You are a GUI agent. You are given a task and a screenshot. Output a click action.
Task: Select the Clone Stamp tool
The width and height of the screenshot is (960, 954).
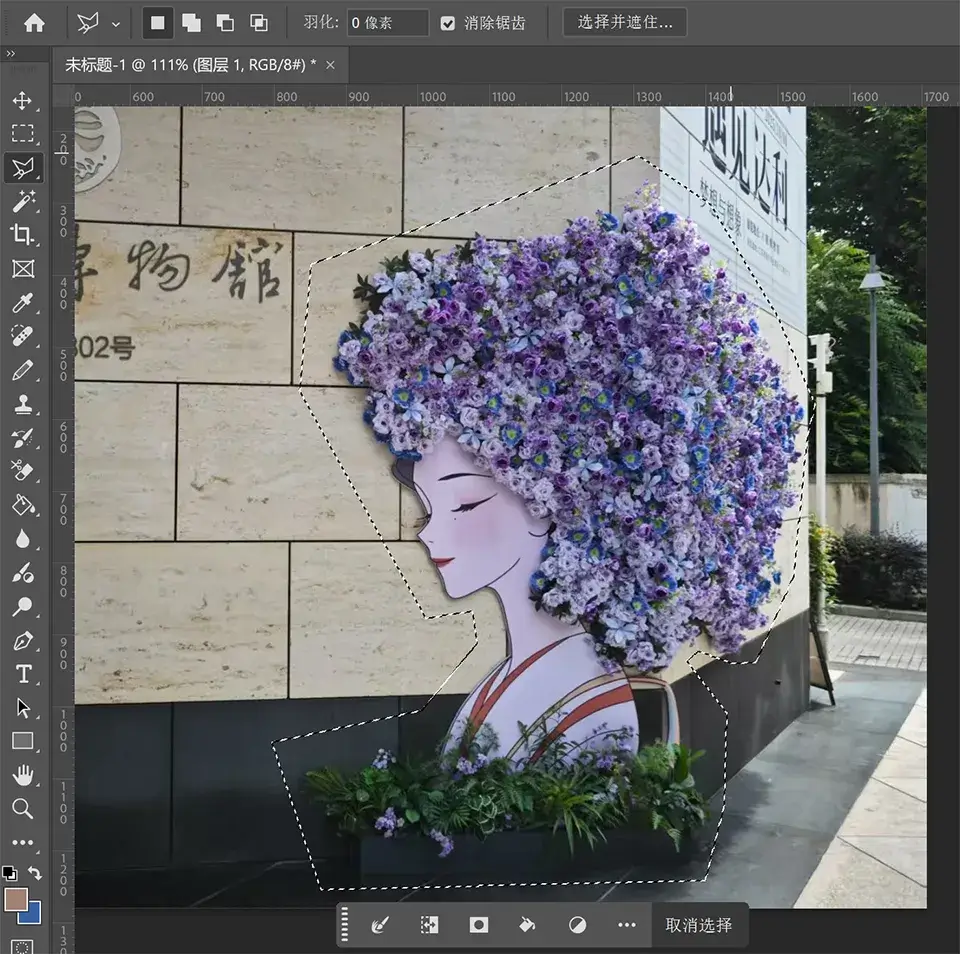(23, 404)
